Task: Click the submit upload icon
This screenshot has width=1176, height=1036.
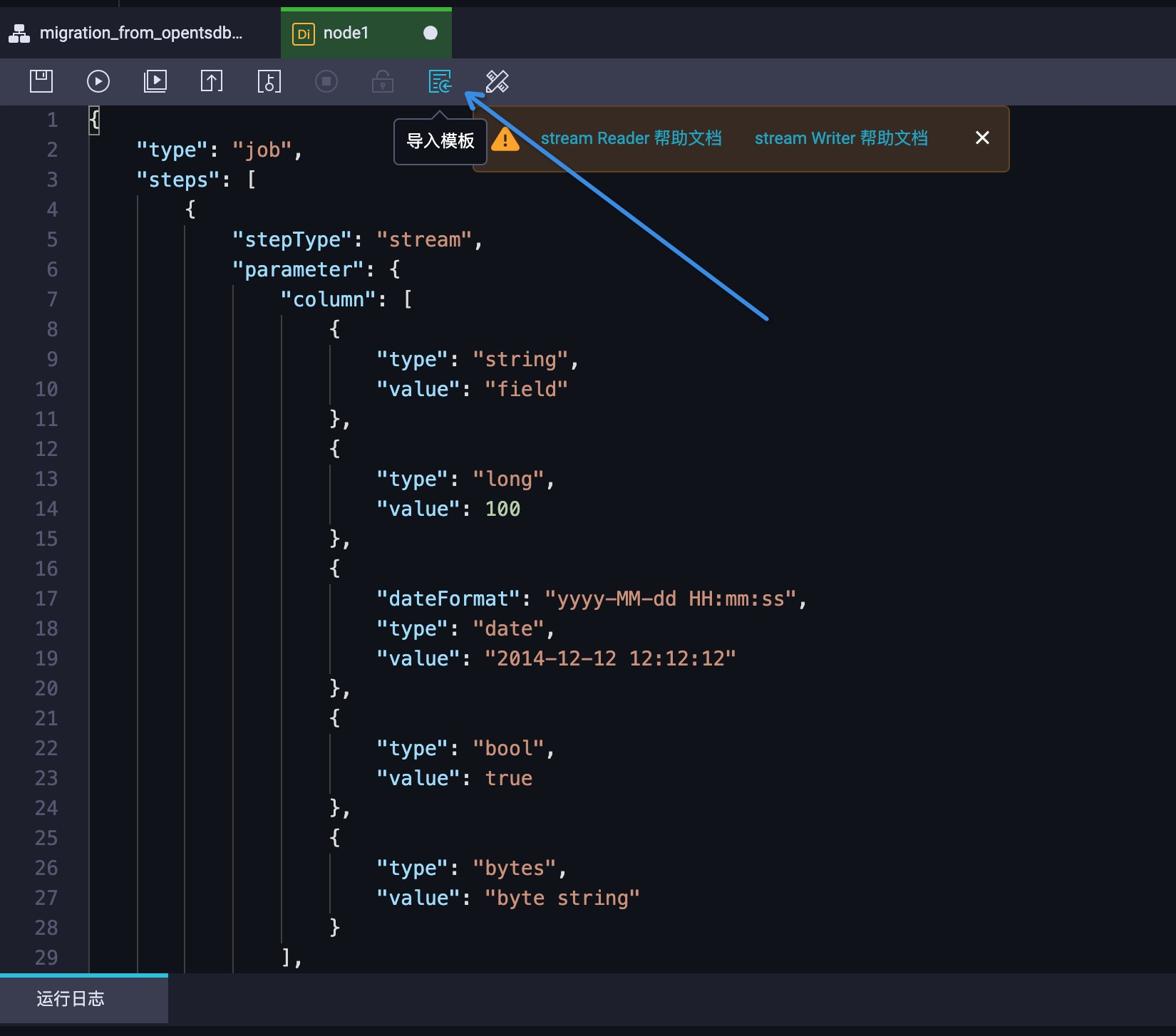Action: click(x=212, y=81)
